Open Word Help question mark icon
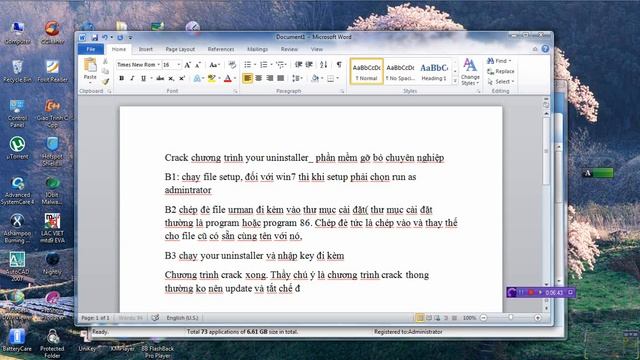This screenshot has width=640, height=360. [545, 49]
